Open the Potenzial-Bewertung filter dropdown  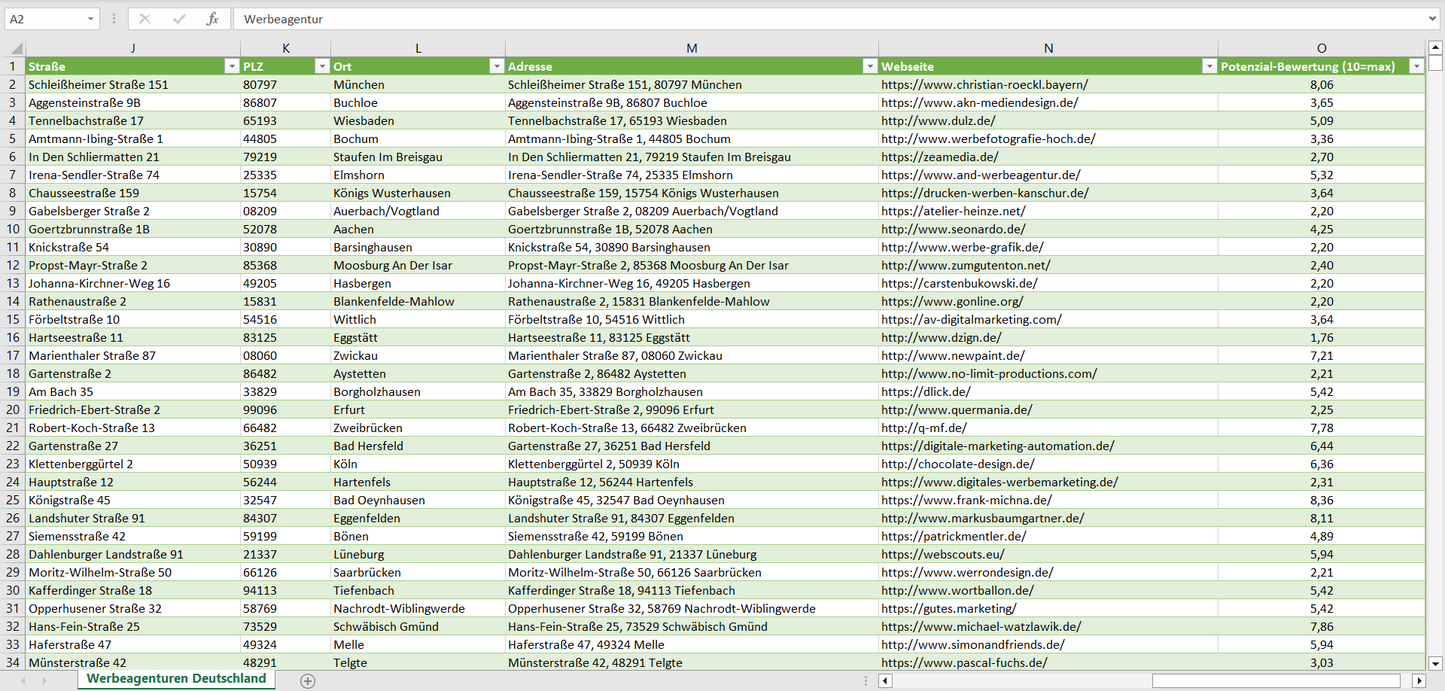pyautogui.click(x=1416, y=66)
